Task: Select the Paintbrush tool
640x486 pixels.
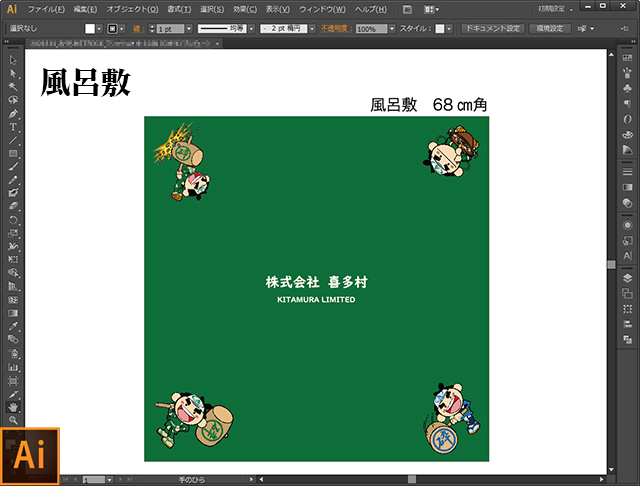Action: (13, 166)
